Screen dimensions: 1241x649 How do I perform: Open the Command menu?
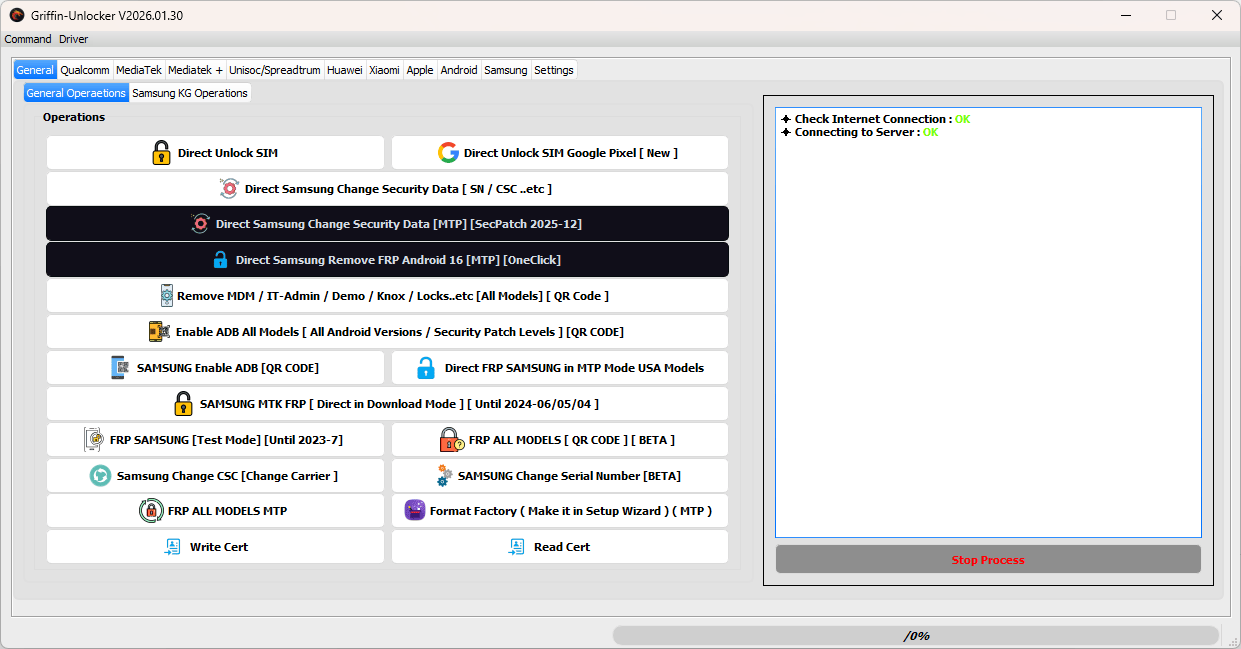(27, 39)
